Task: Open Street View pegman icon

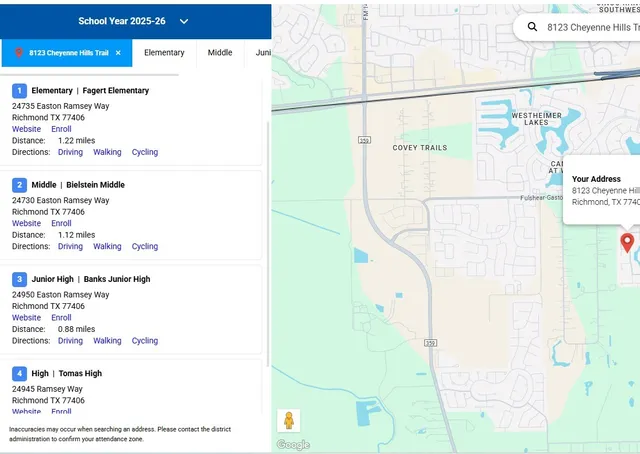Action: pyautogui.click(x=288, y=421)
